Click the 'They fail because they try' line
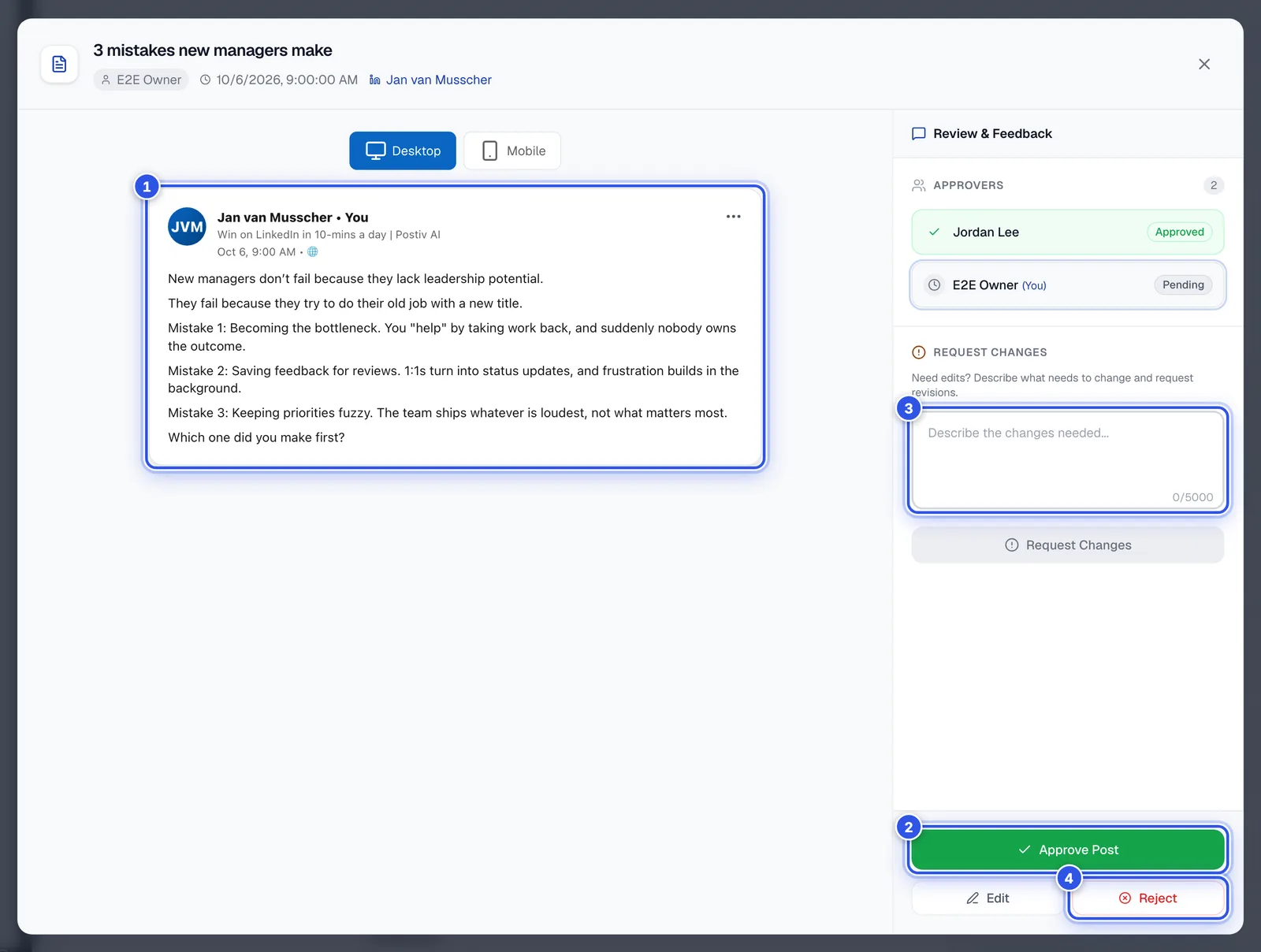The width and height of the screenshot is (1261, 952). click(x=345, y=303)
